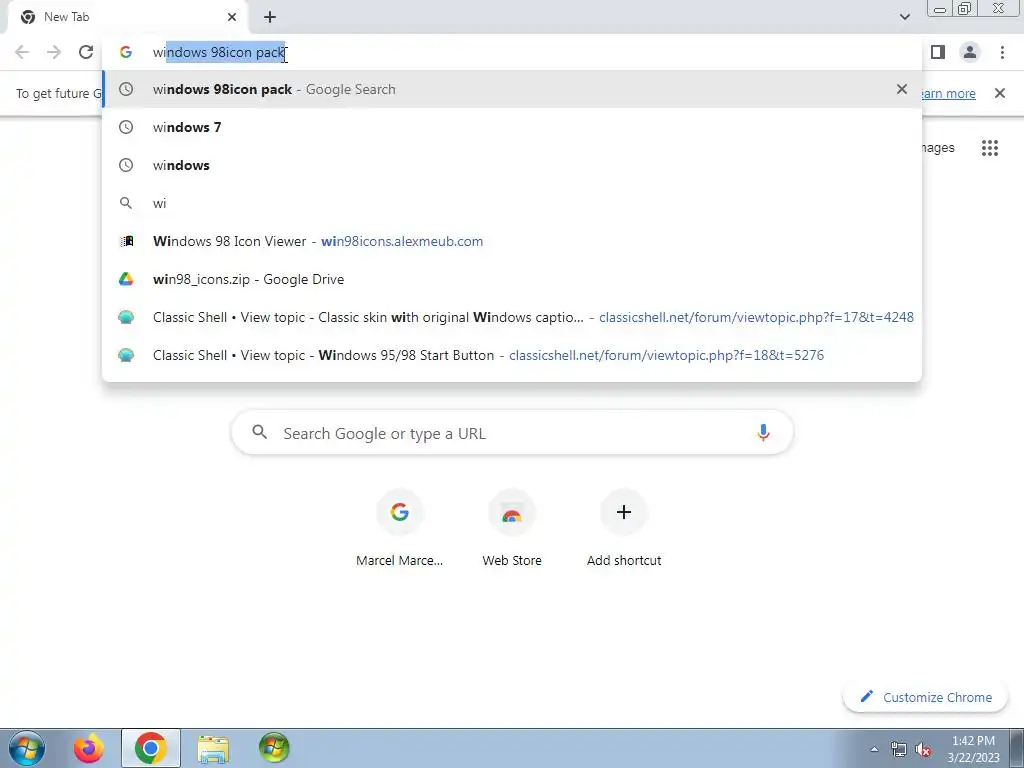Viewport: 1024px width, 768px height.
Task: Open the Windows Start menu orb
Action: coord(27,748)
